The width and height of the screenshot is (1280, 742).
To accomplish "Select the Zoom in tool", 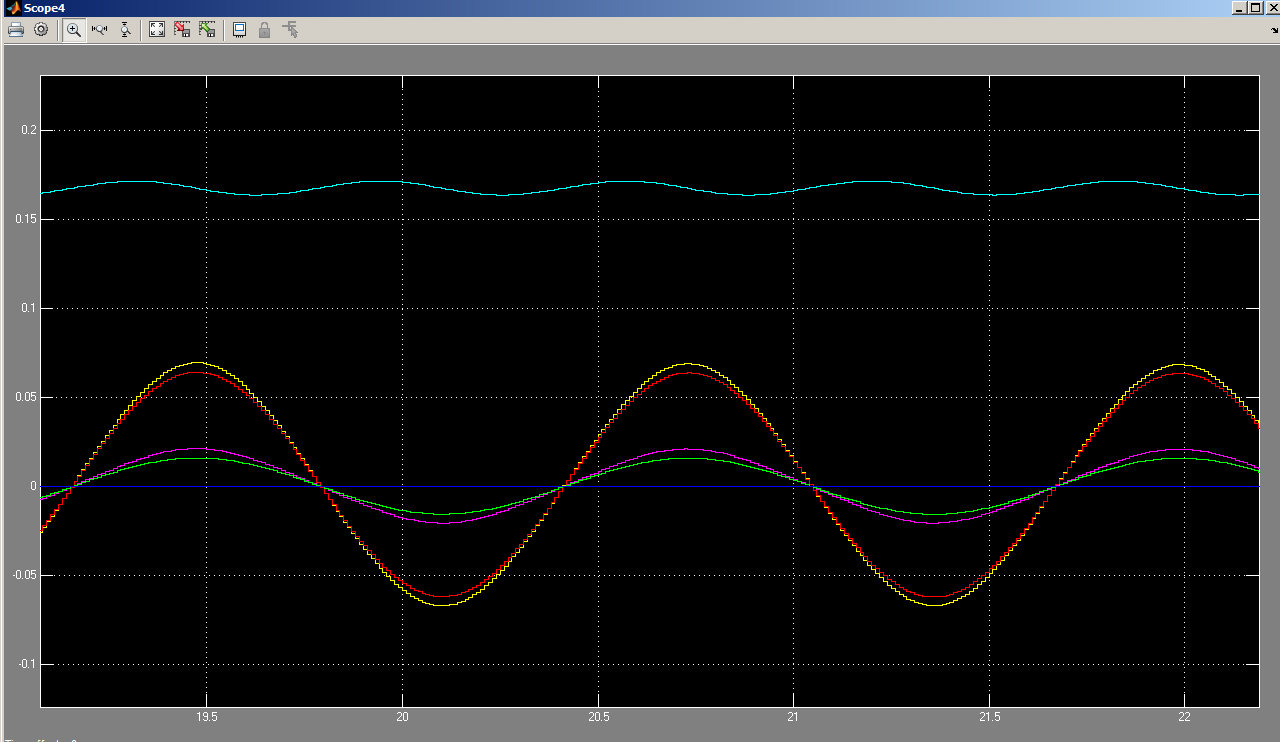I will (x=74, y=30).
